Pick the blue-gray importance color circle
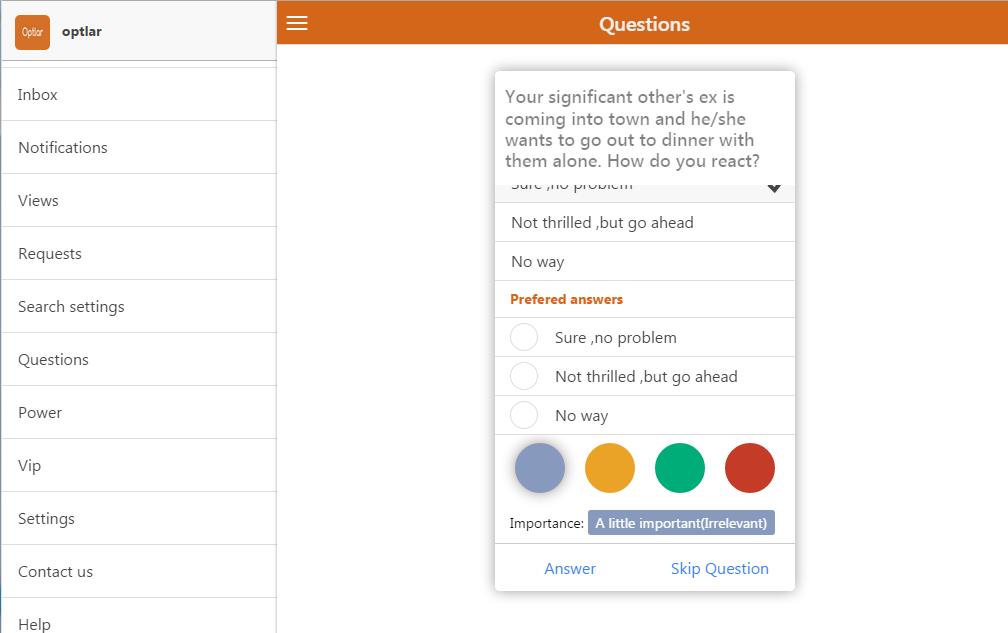Viewport: 1008px width, 633px height. tap(540, 468)
